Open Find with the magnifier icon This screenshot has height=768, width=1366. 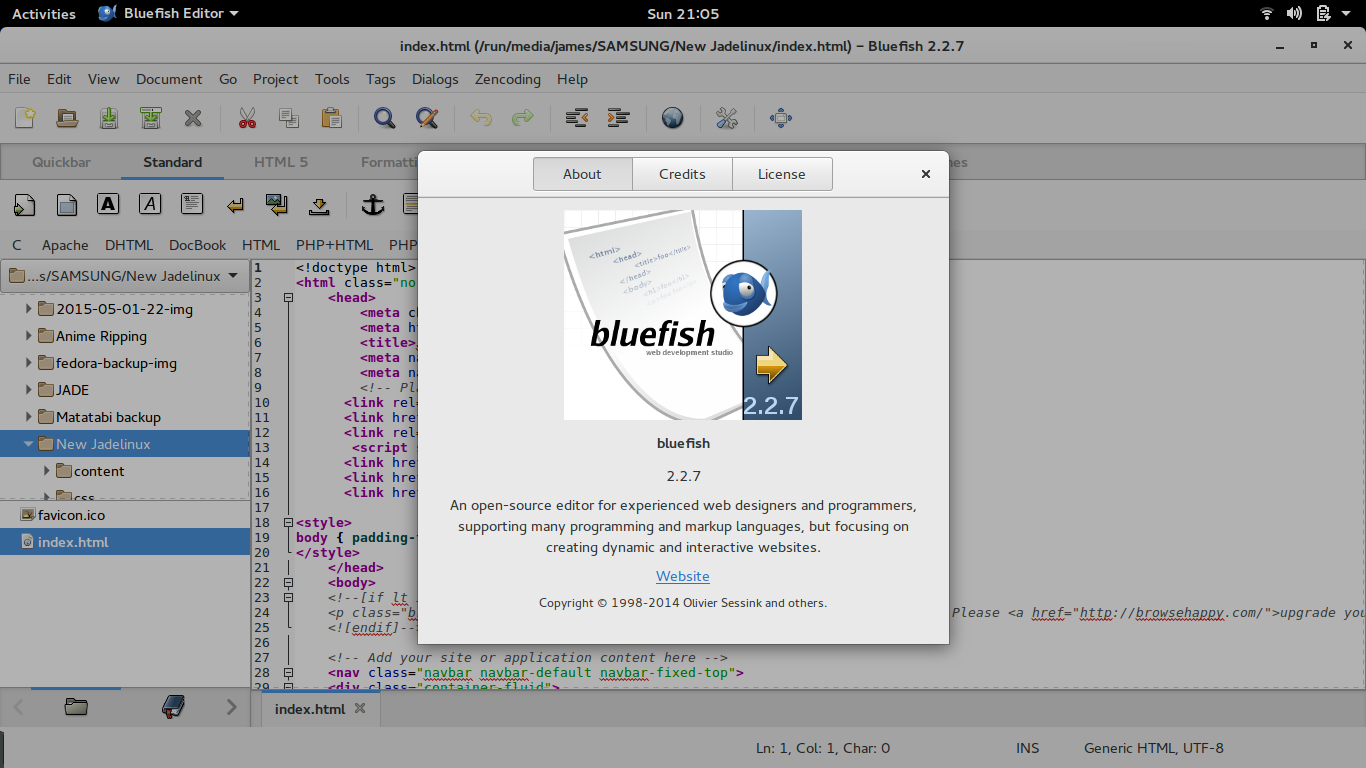click(x=385, y=118)
